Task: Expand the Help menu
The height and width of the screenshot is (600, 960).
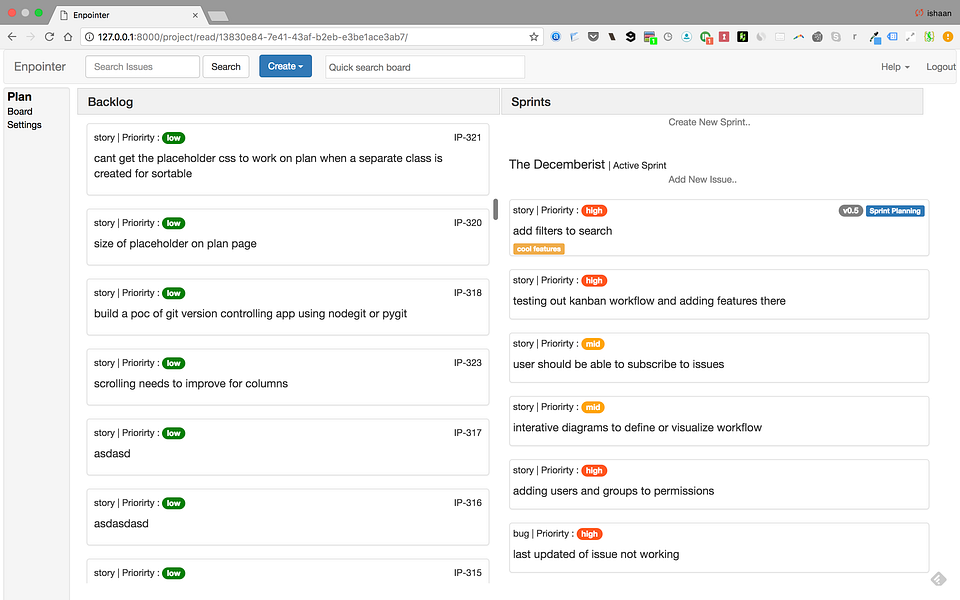Action: [895, 67]
